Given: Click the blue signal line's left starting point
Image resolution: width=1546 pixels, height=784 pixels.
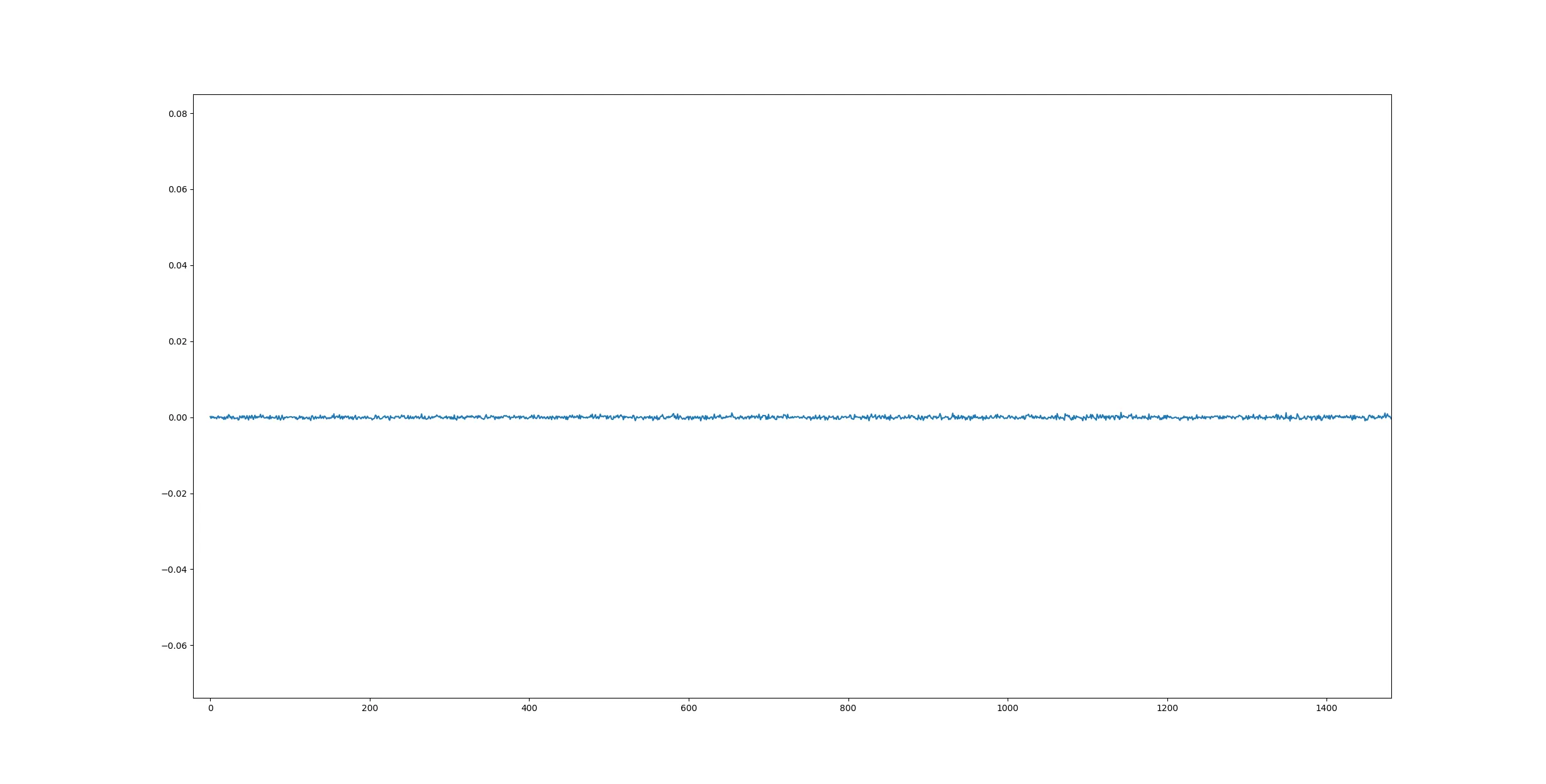Looking at the screenshot, I should click(x=211, y=417).
